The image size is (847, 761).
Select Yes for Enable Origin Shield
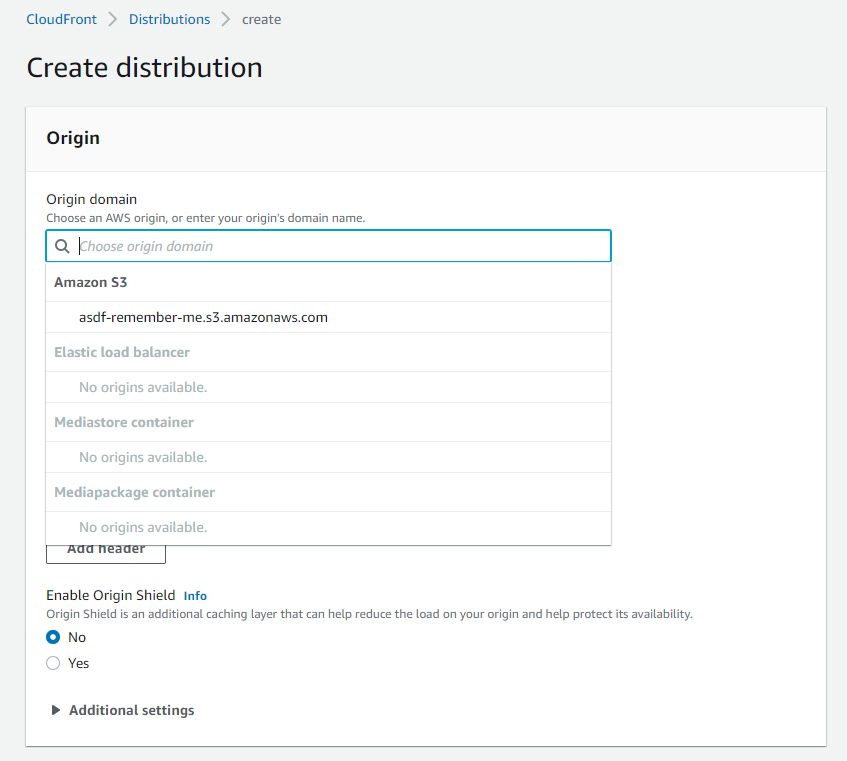click(x=53, y=663)
